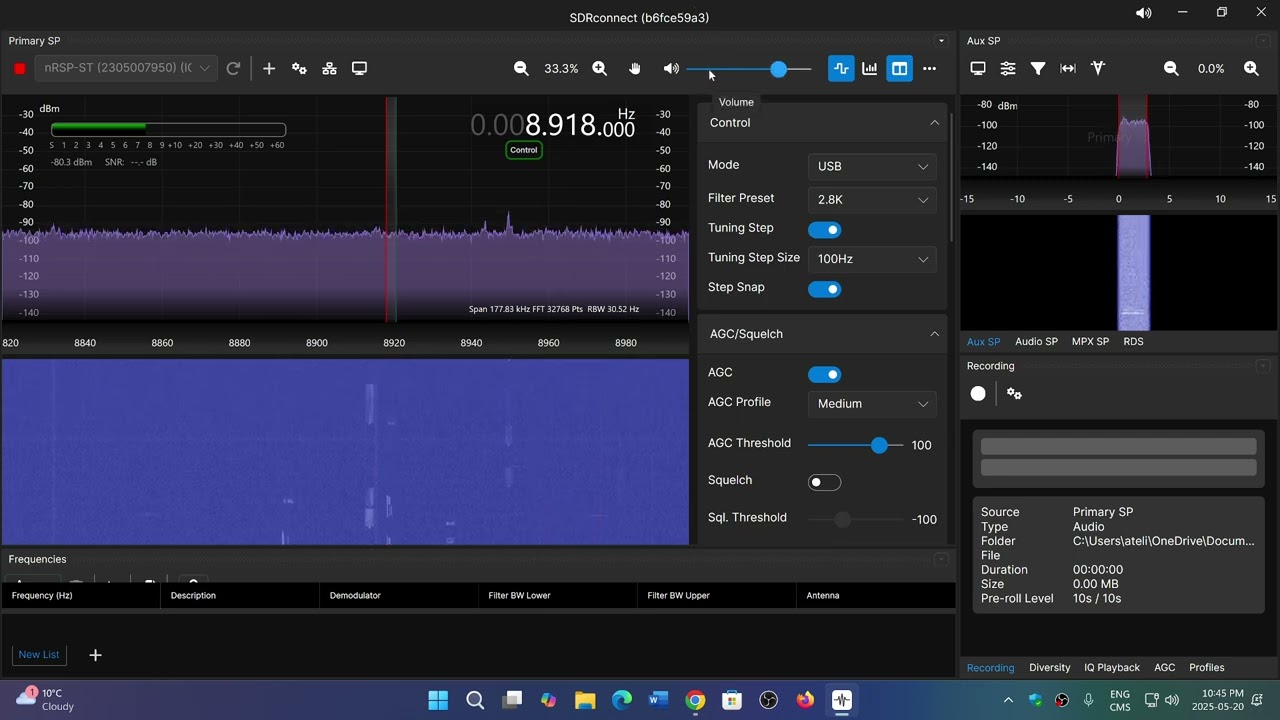Open the Windows Start menu

pos(438,700)
